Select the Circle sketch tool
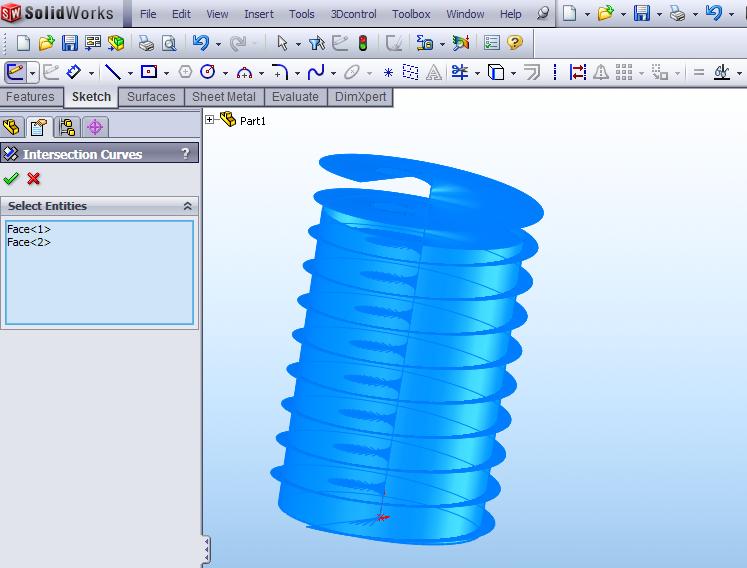Viewport: 747px width, 568px height. (x=208, y=72)
